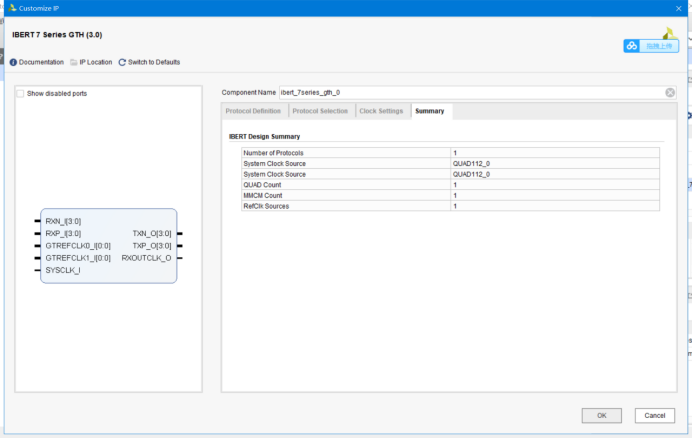Click Vivado logo in title bar
This screenshot has width=693, height=439.
12,8
